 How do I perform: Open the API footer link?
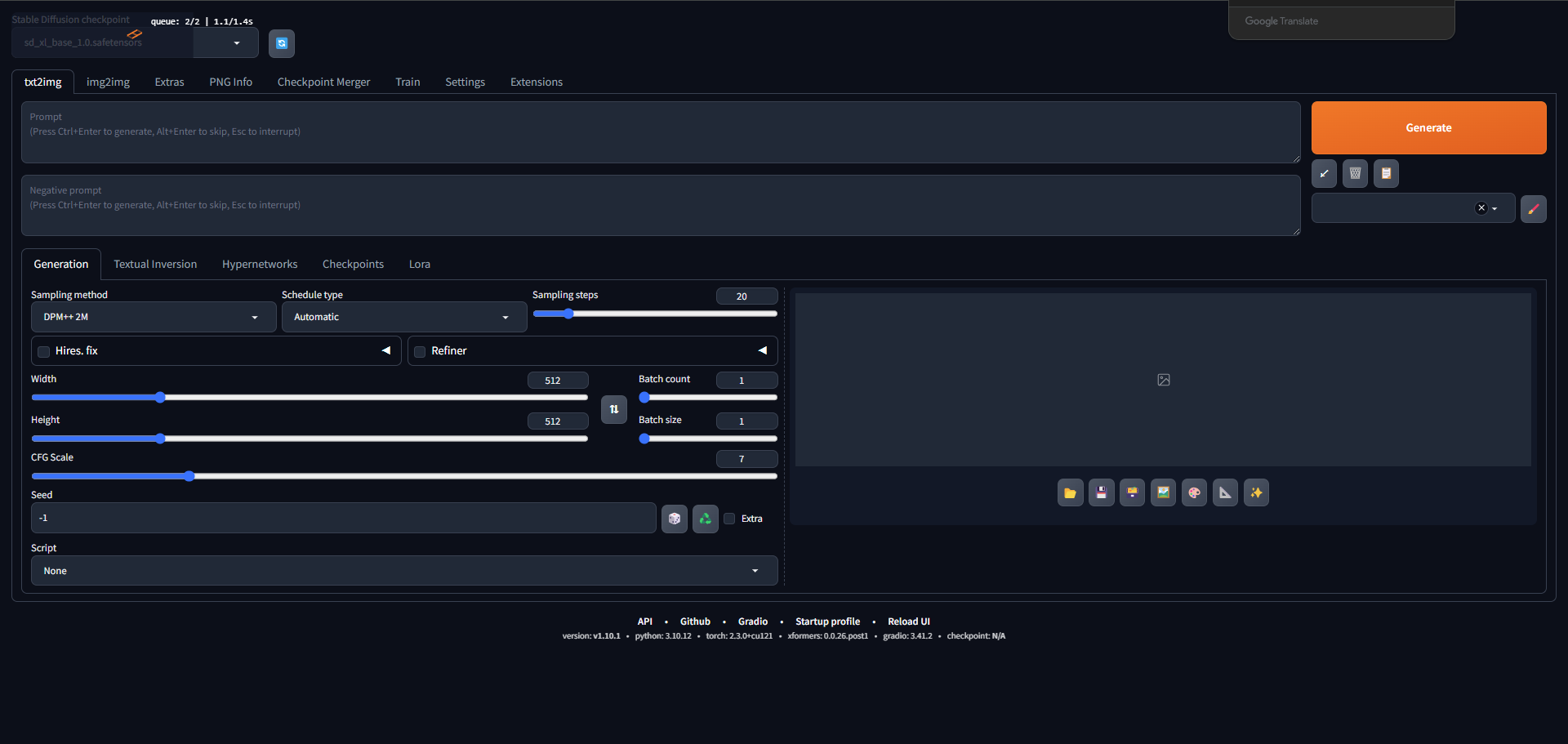pos(644,621)
